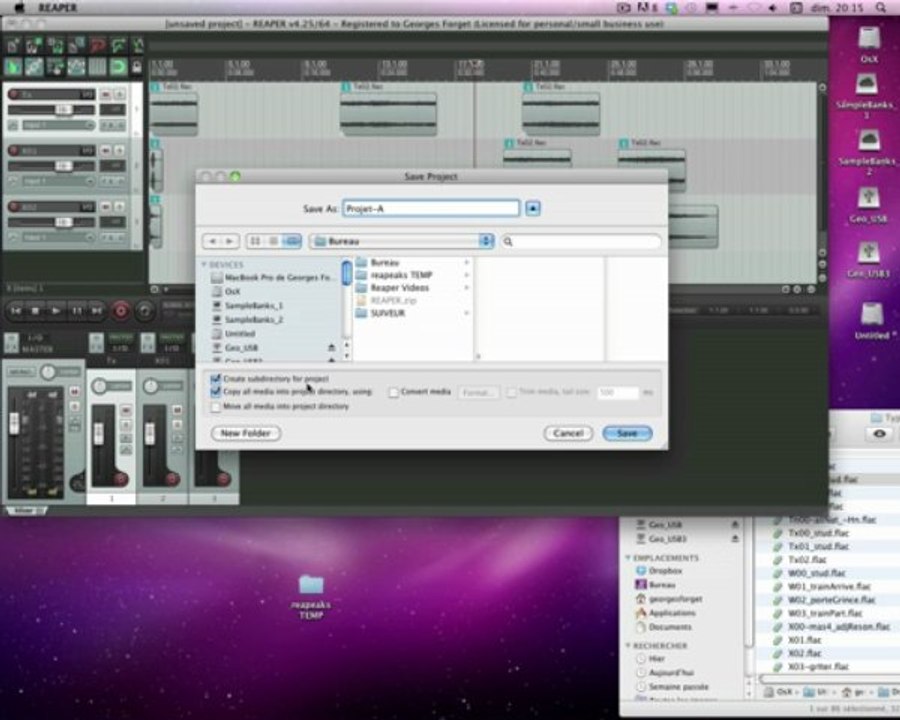The width and height of the screenshot is (900, 720).
Task: Click the Cancel button
Action: (x=568, y=433)
